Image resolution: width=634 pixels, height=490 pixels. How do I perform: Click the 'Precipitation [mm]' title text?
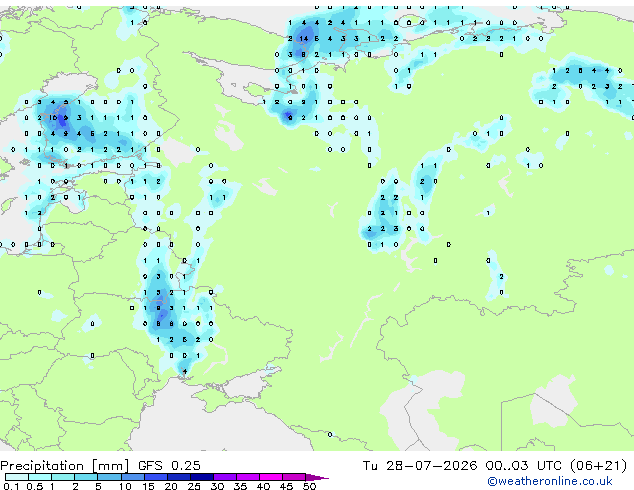click(x=65, y=466)
